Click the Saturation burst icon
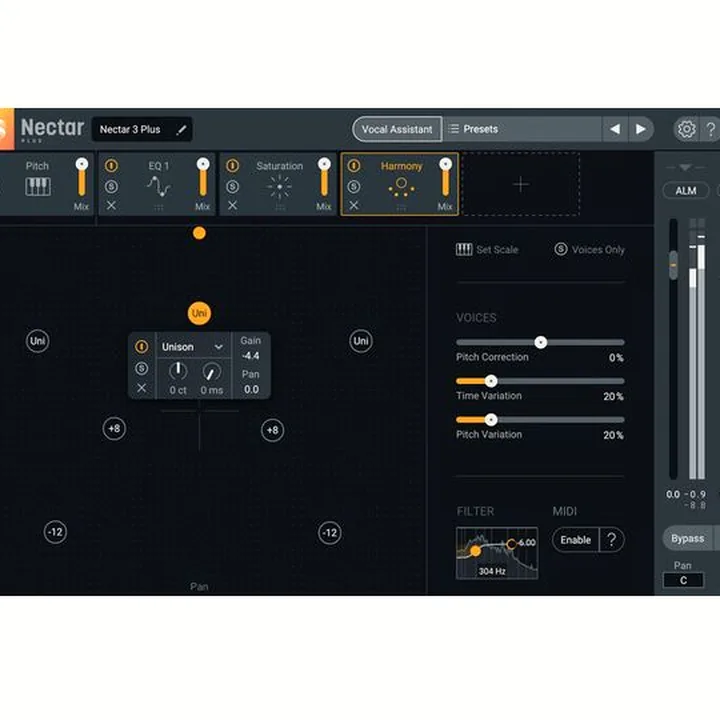720x720 pixels. pos(279,187)
